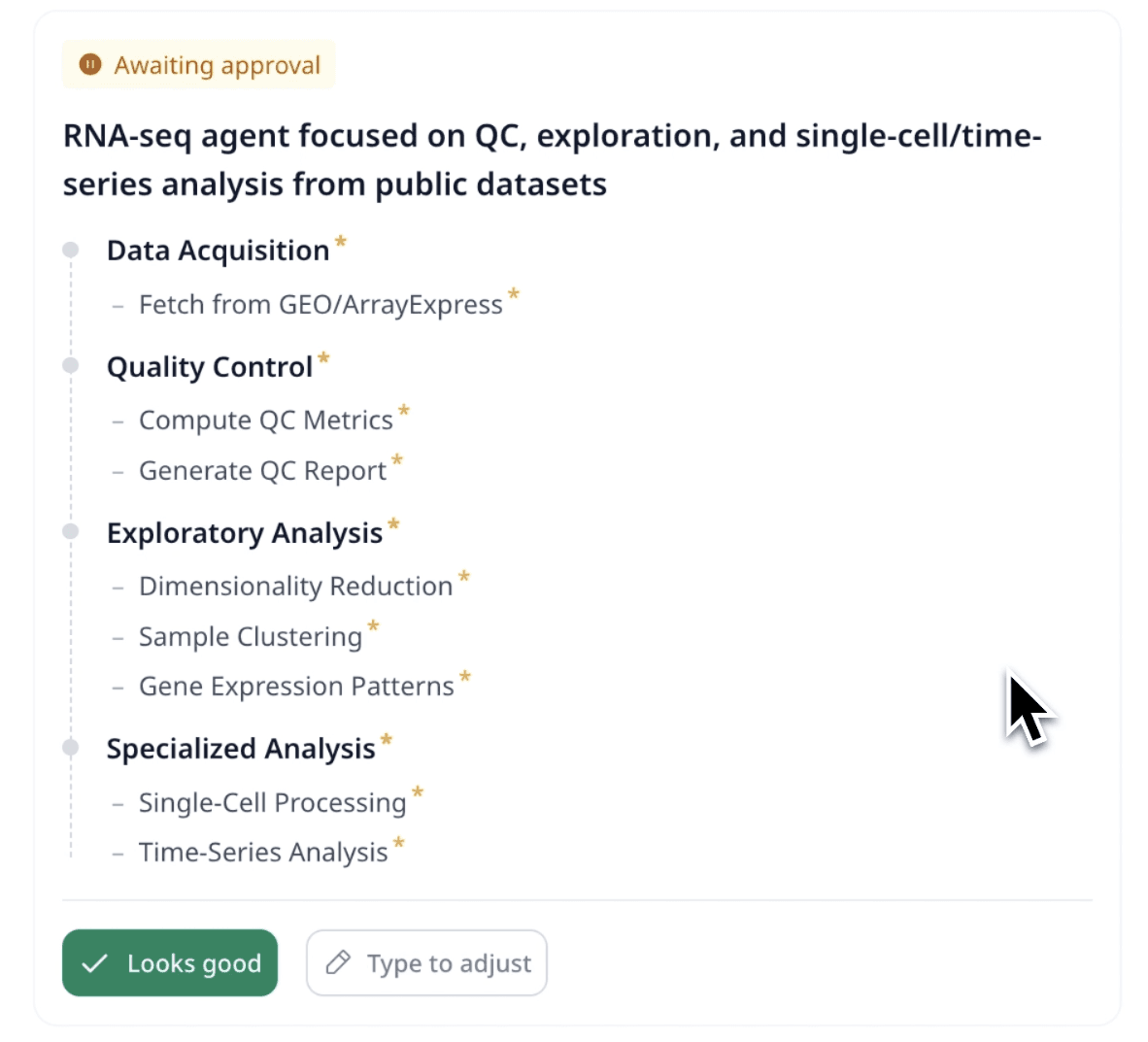1148x1042 pixels.
Task: Click the asterisk next to Data Acquisition
Action: click(341, 241)
